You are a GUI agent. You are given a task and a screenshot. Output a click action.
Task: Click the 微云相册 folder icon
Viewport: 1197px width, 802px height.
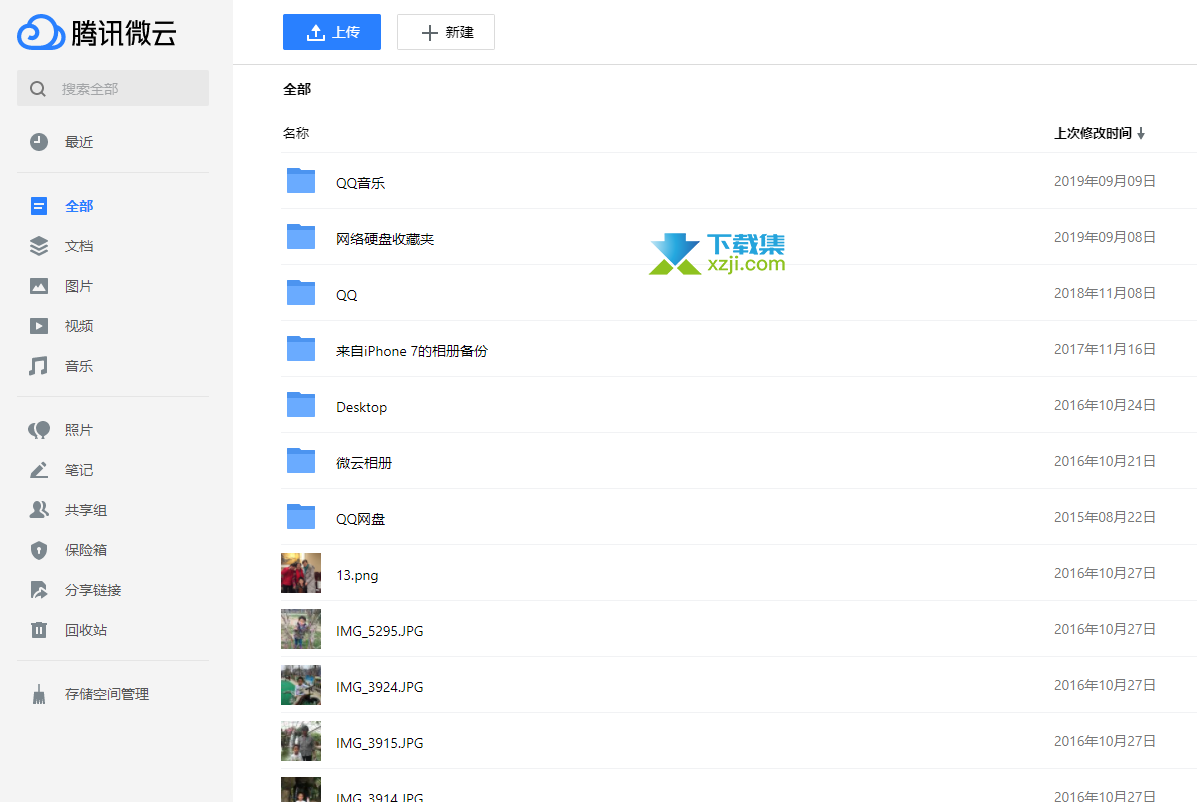pos(301,461)
